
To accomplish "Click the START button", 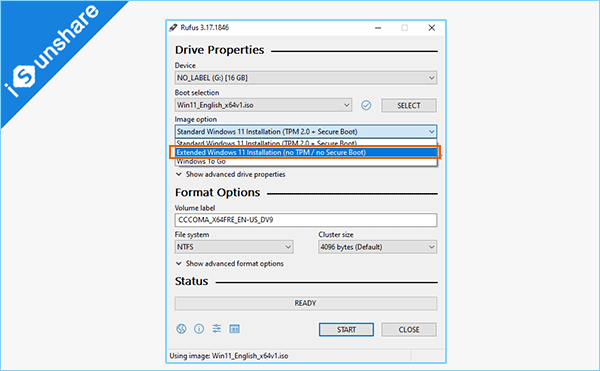I will coord(346,330).
